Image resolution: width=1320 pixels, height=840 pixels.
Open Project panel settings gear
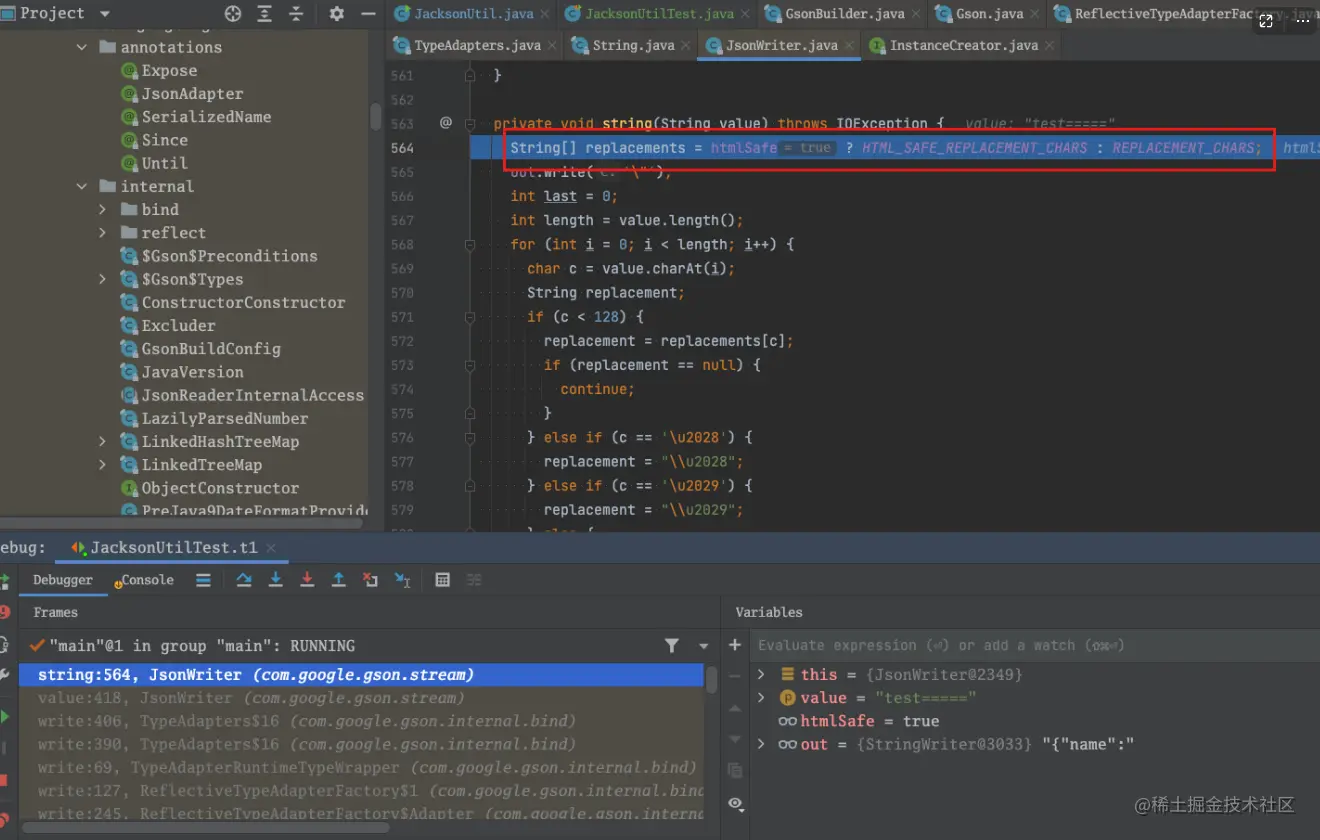click(x=336, y=14)
